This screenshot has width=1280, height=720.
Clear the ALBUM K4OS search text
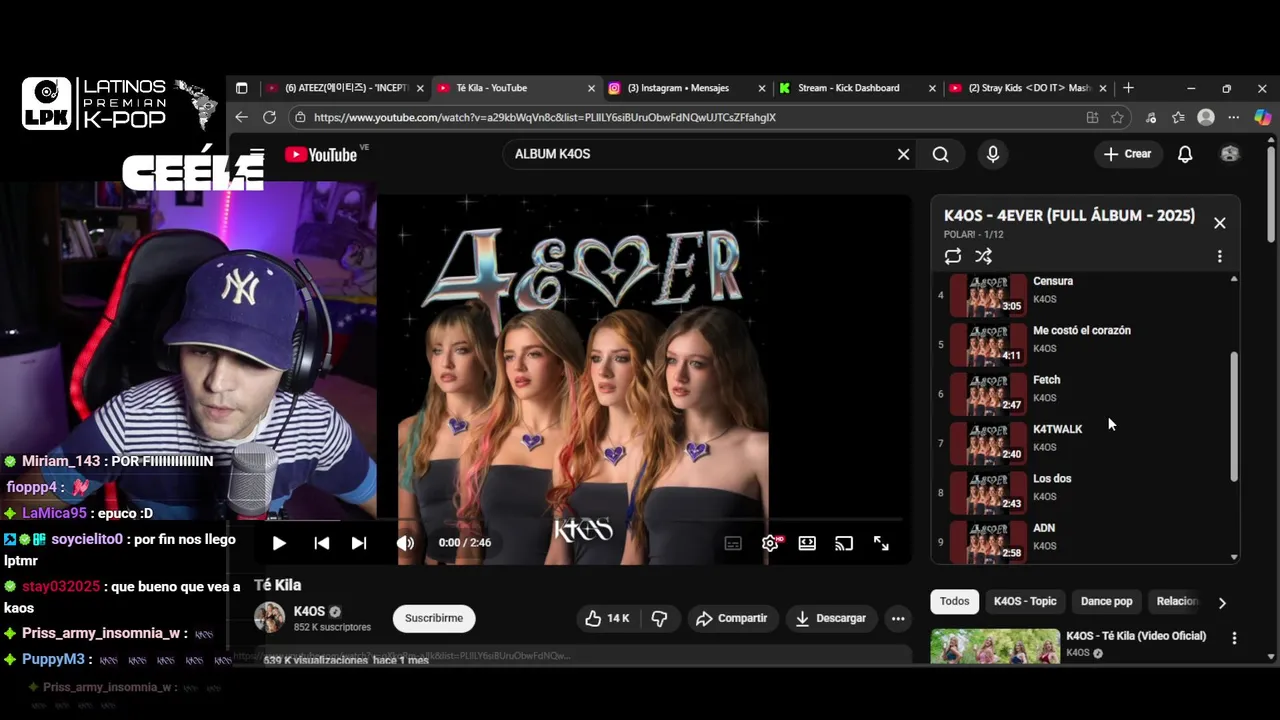(x=903, y=154)
